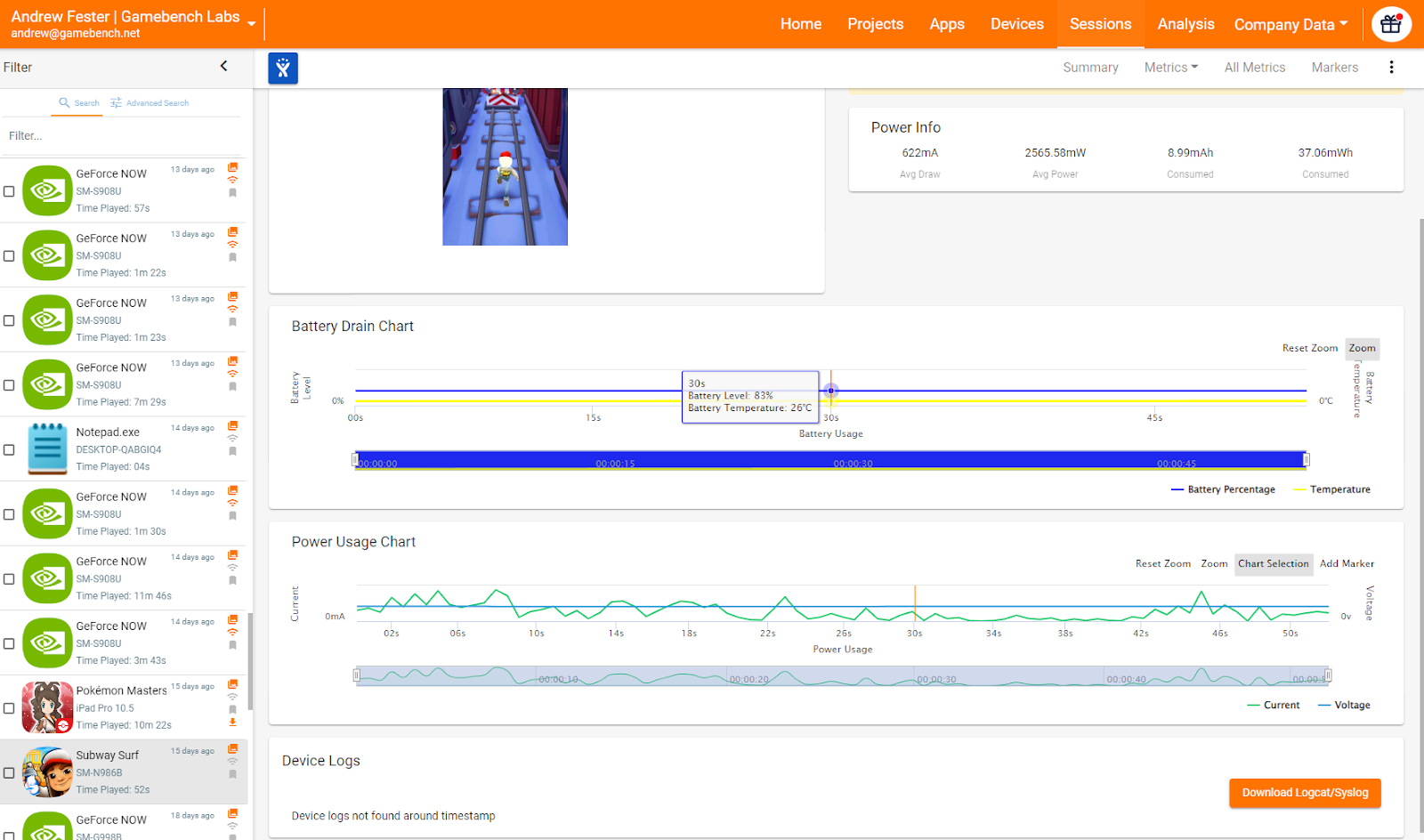Open All Metrics view
This screenshot has height=840, width=1424.
coord(1254,68)
